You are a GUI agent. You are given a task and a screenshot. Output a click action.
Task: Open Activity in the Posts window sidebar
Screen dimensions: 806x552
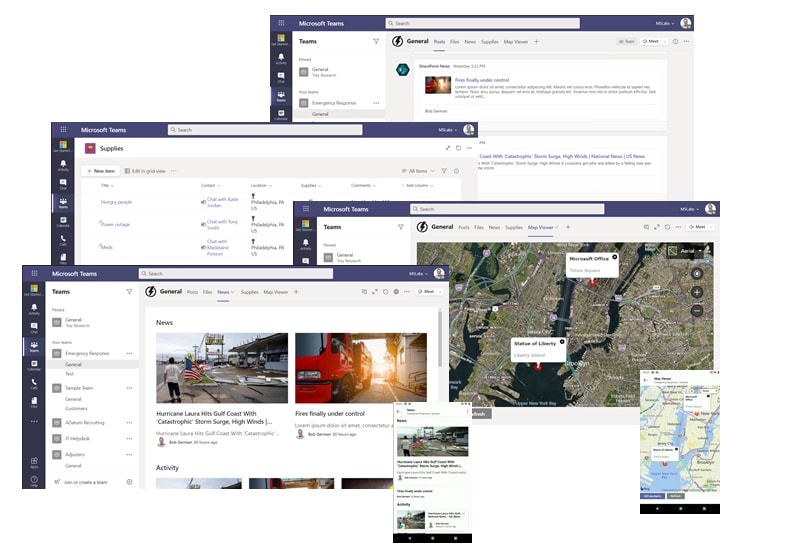pos(281,59)
